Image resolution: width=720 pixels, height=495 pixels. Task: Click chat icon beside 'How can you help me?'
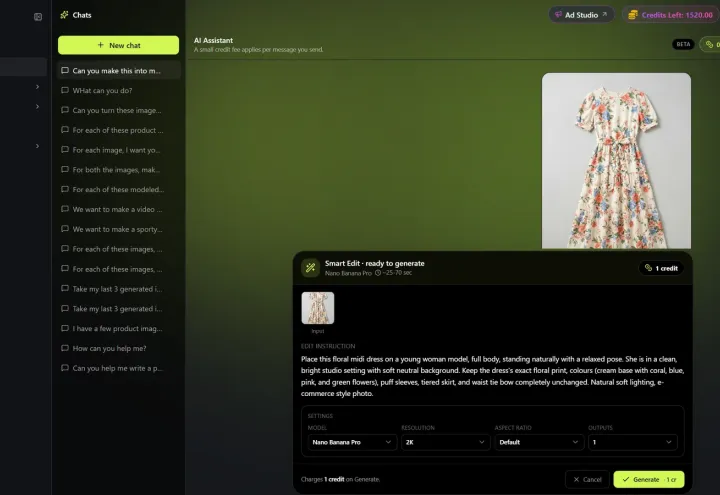pyautogui.click(x=65, y=348)
